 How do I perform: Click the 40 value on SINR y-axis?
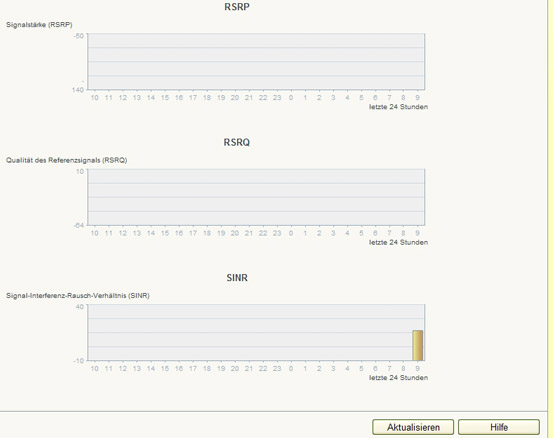pyautogui.click(x=80, y=307)
